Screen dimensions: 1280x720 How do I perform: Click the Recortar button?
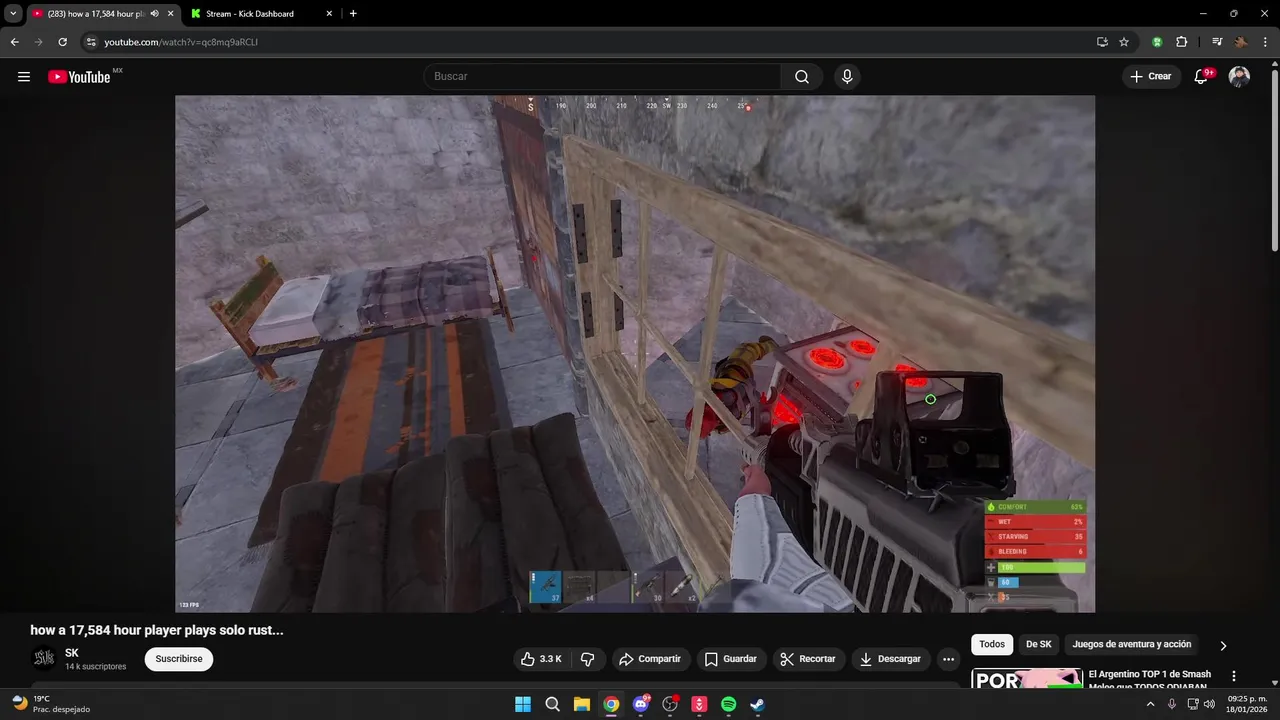click(808, 659)
